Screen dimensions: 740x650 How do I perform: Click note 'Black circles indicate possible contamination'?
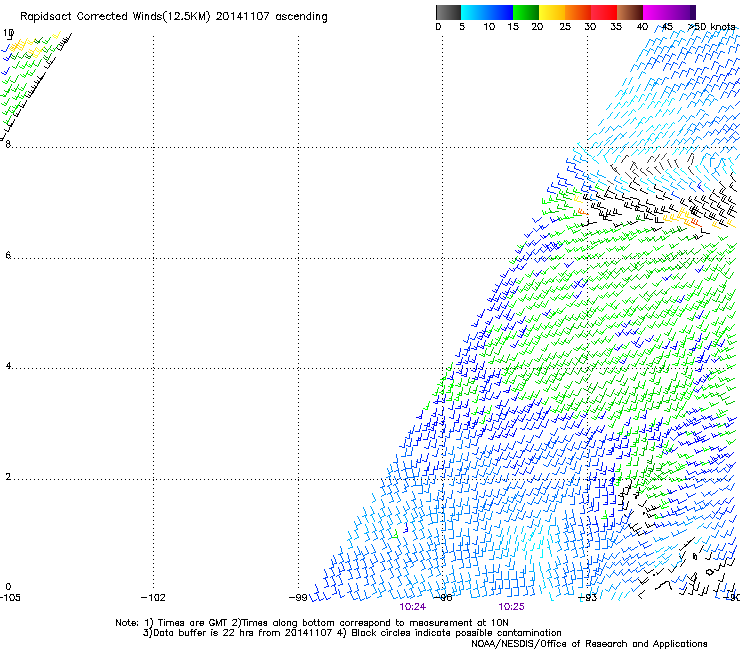[456, 633]
